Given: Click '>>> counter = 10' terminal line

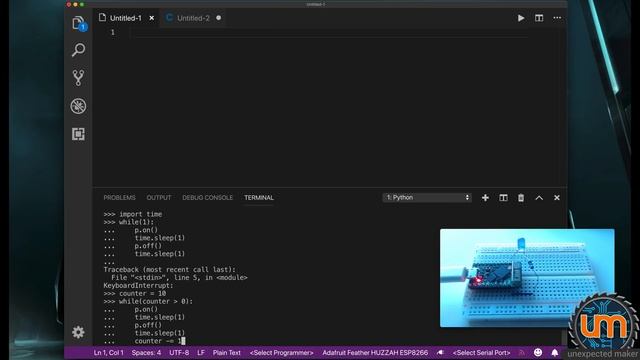Looking at the screenshot, I should 135,293.
